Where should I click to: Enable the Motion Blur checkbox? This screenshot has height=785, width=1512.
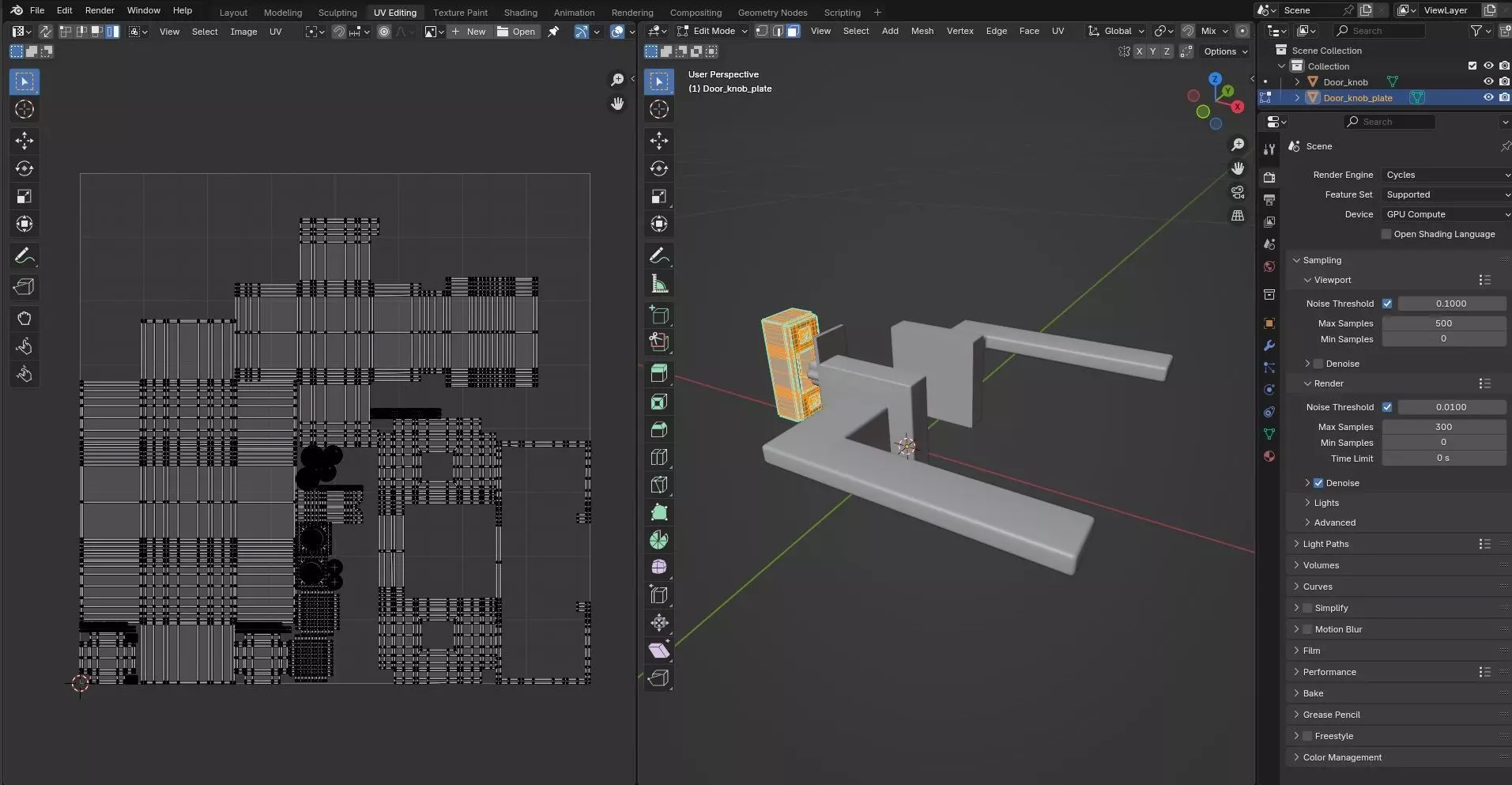(x=1307, y=629)
